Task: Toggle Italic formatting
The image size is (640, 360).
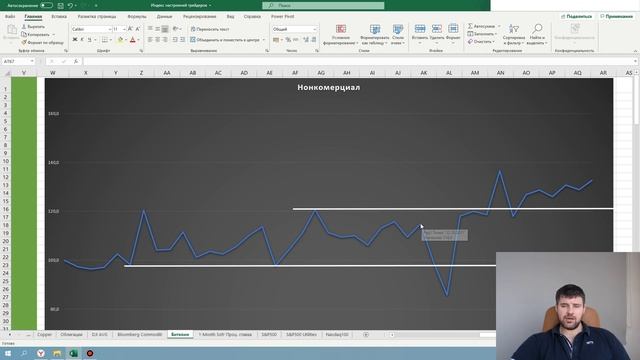Action: coord(82,40)
